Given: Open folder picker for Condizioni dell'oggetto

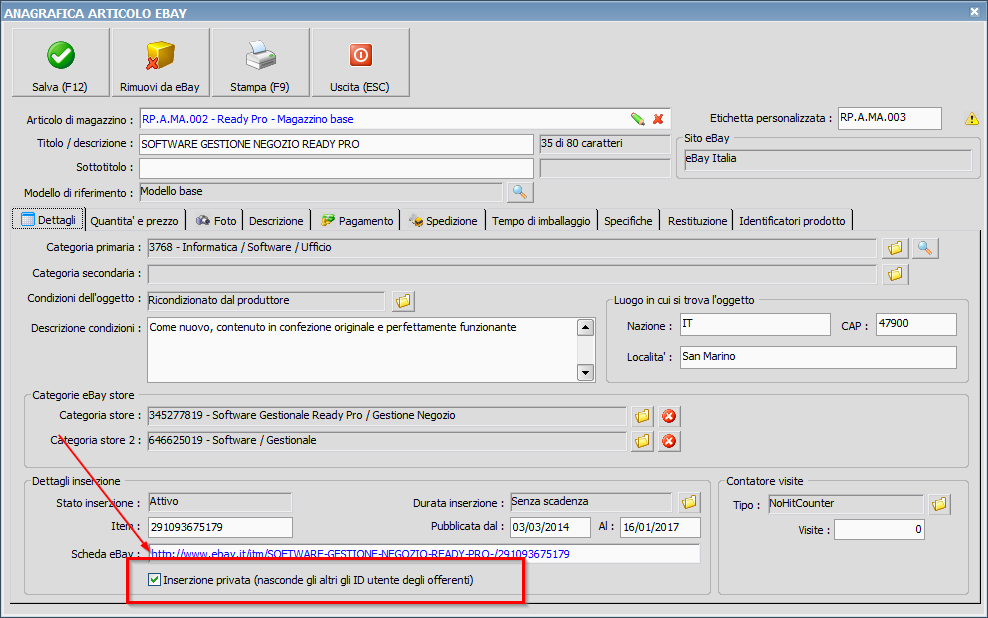Looking at the screenshot, I should pyautogui.click(x=403, y=301).
